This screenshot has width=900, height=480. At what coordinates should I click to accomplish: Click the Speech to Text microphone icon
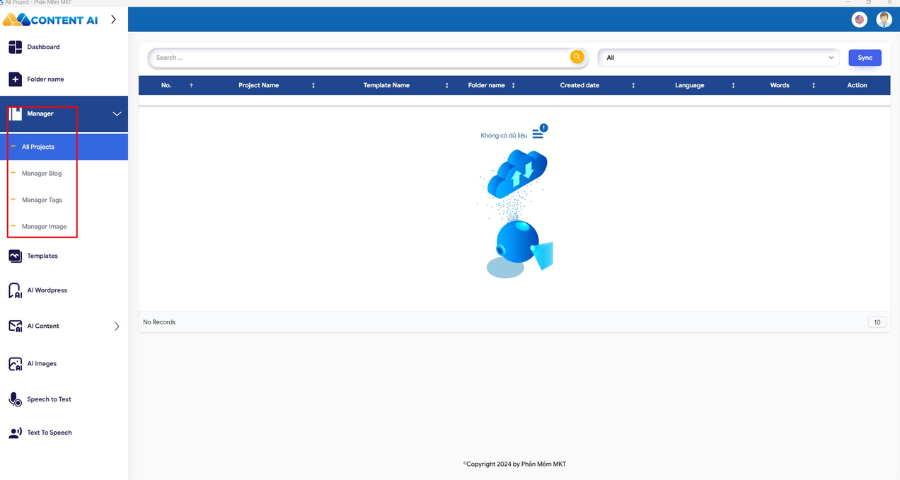15,399
